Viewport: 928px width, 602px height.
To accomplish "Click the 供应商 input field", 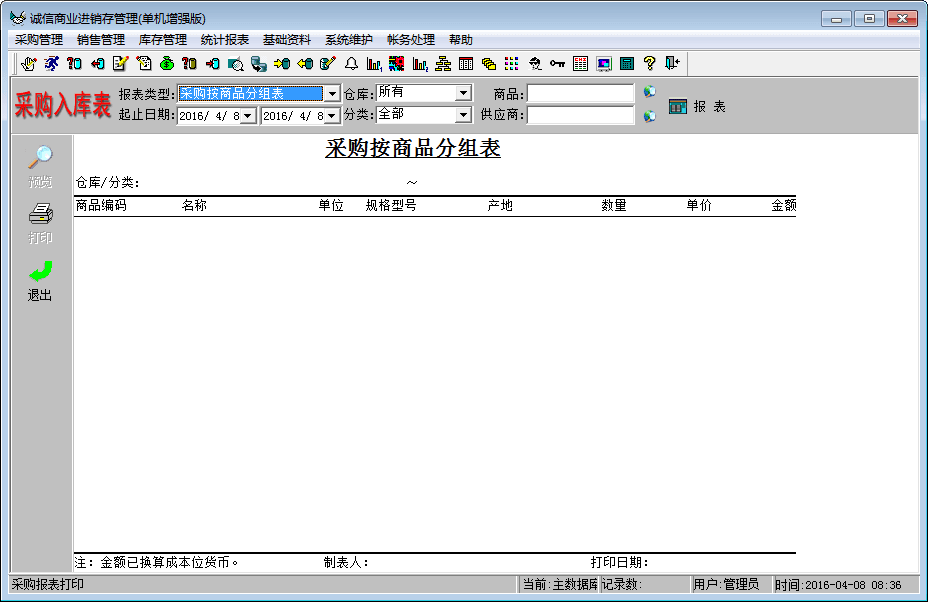I will click(x=580, y=116).
